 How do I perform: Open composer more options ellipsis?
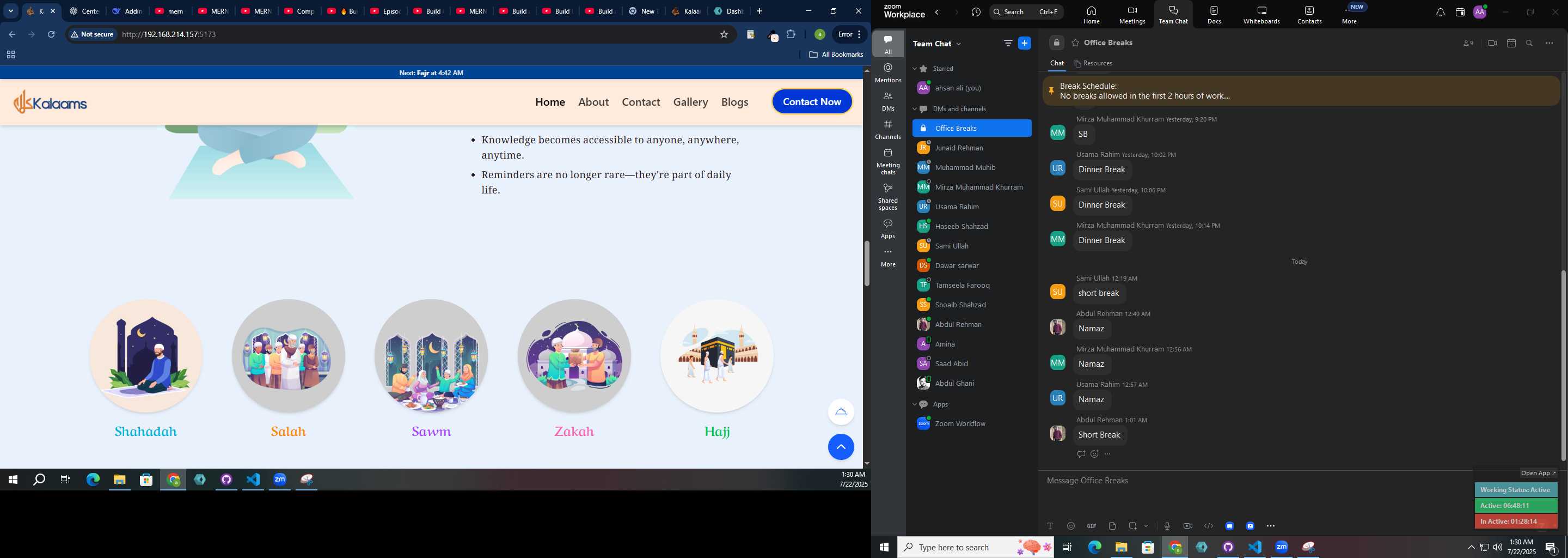(1270, 526)
